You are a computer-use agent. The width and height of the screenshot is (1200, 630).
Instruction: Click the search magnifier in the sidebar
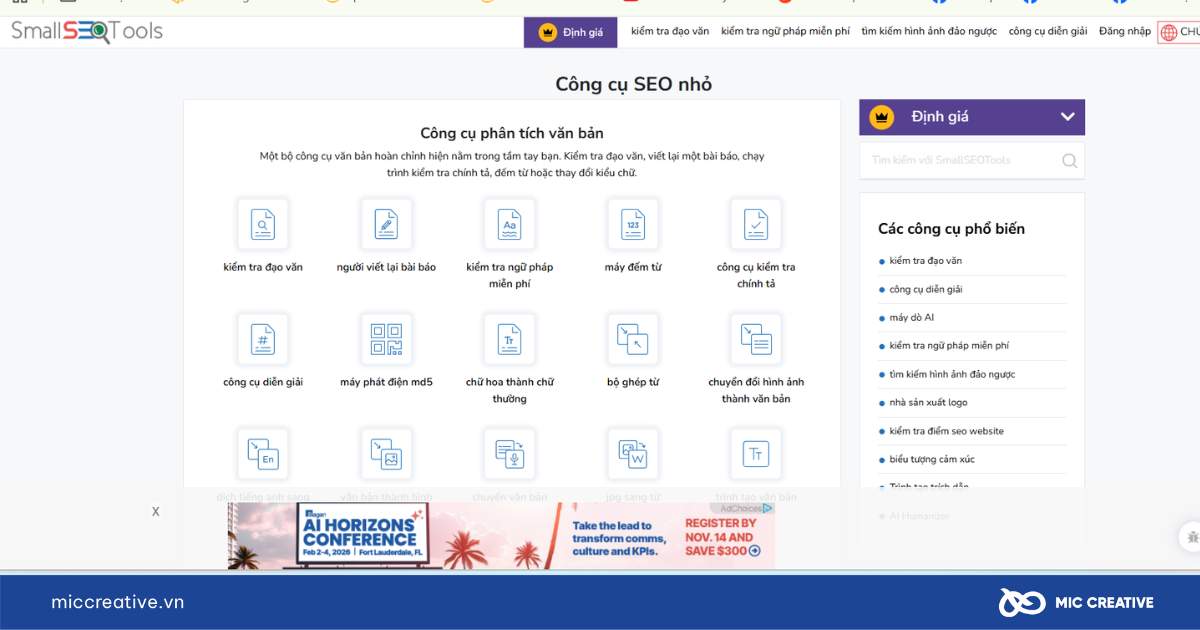click(1069, 160)
